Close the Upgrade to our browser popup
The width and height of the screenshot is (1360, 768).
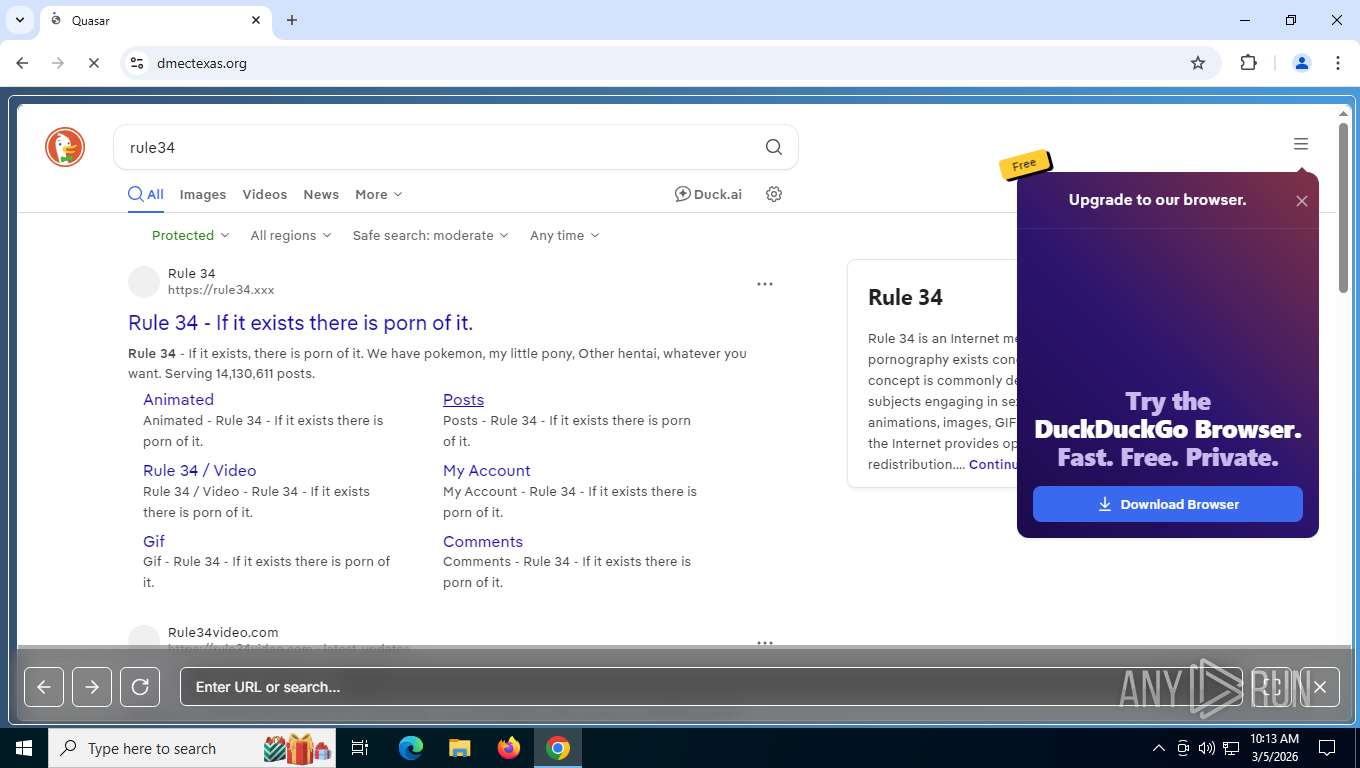1302,201
